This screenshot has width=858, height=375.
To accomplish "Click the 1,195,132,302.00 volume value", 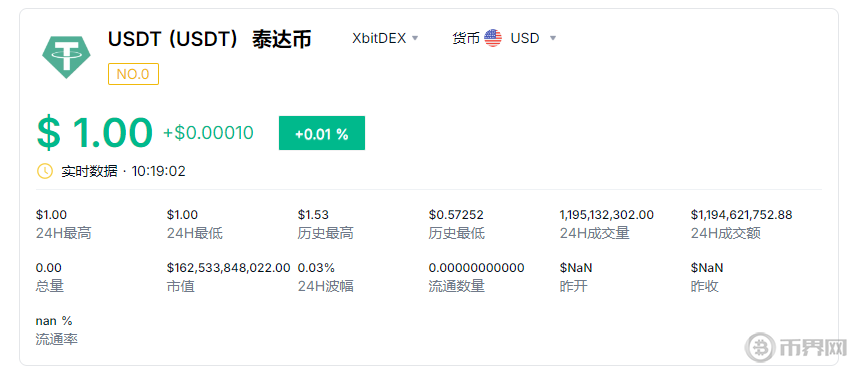I will point(606,215).
